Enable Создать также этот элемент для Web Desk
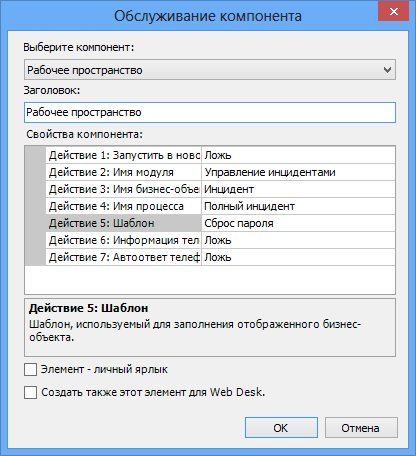 pyautogui.click(x=30, y=392)
